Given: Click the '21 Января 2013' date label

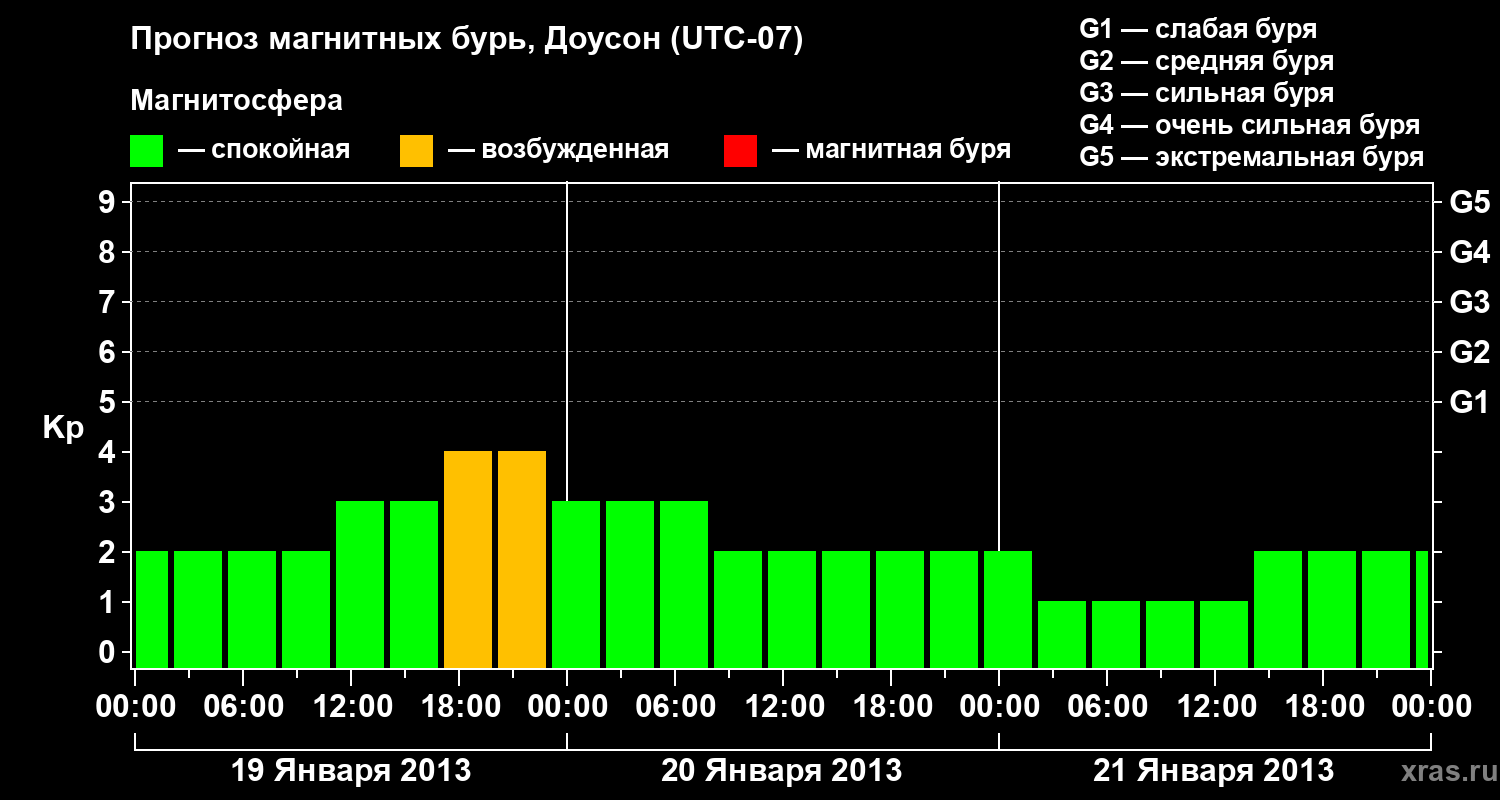Looking at the screenshot, I should click(1214, 771).
